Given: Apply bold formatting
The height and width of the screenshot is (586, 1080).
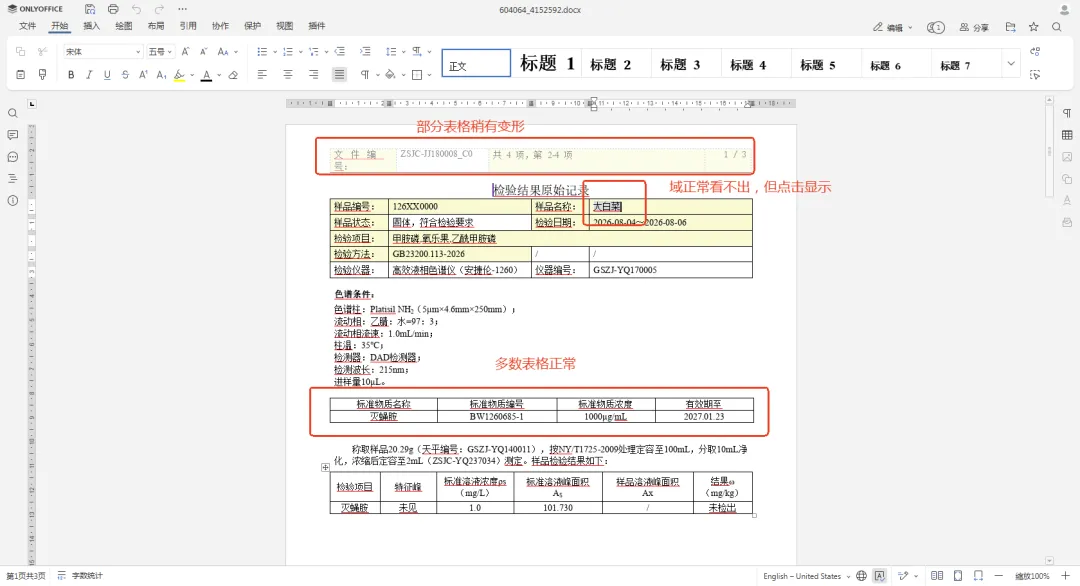Looking at the screenshot, I should pyautogui.click(x=71, y=74).
